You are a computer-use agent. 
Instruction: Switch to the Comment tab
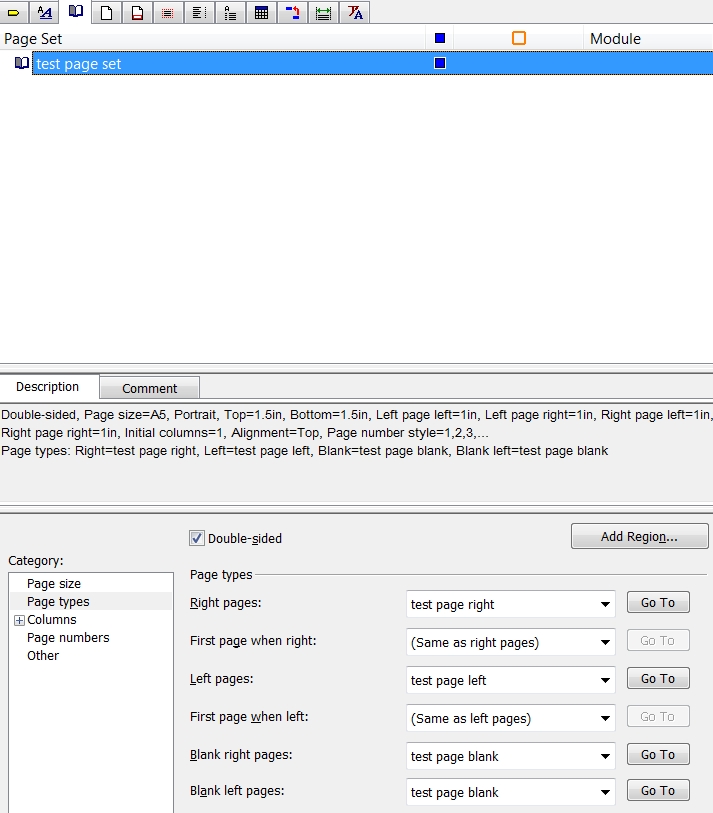click(149, 388)
